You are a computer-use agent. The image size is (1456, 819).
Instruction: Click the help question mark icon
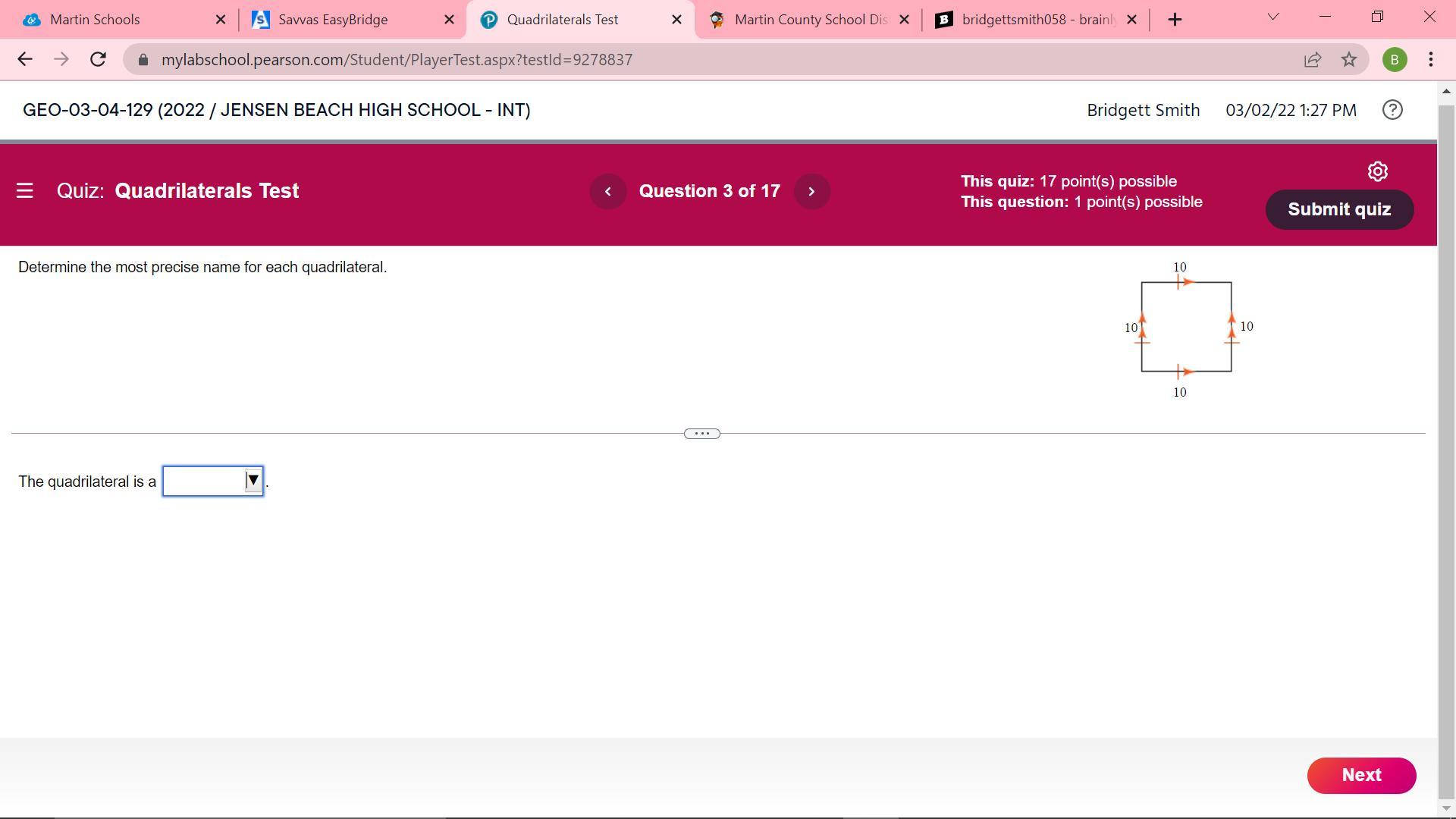[x=1392, y=110]
